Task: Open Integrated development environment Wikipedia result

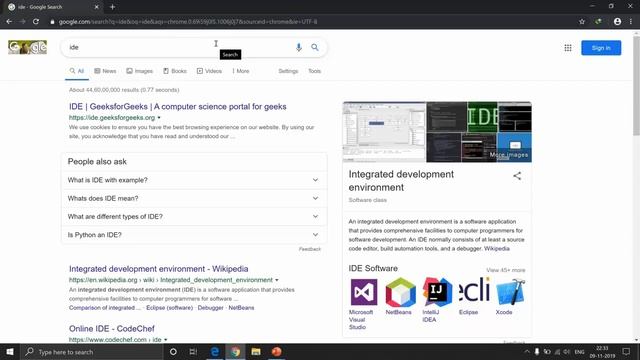Action: pos(158,269)
